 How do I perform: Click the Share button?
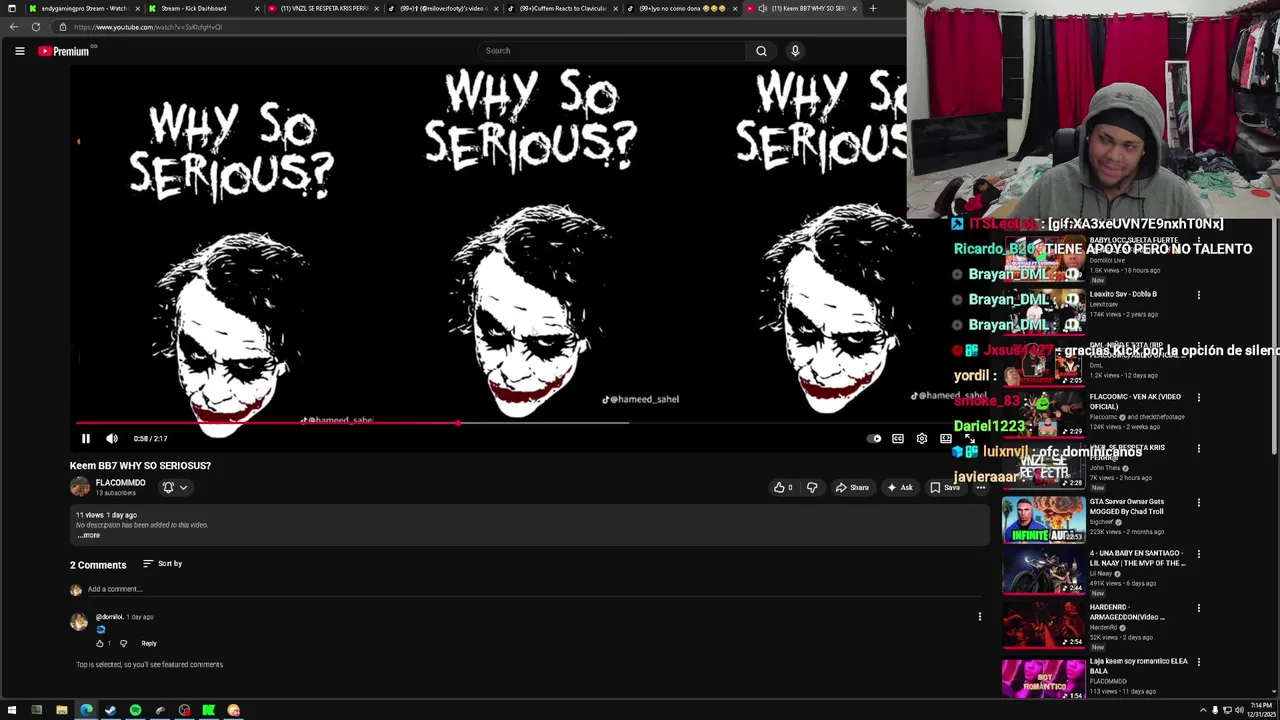click(x=852, y=487)
